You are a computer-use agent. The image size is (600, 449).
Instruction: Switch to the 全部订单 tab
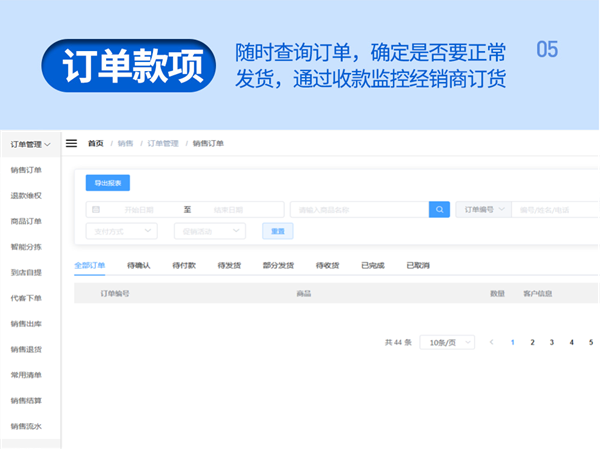(x=90, y=265)
